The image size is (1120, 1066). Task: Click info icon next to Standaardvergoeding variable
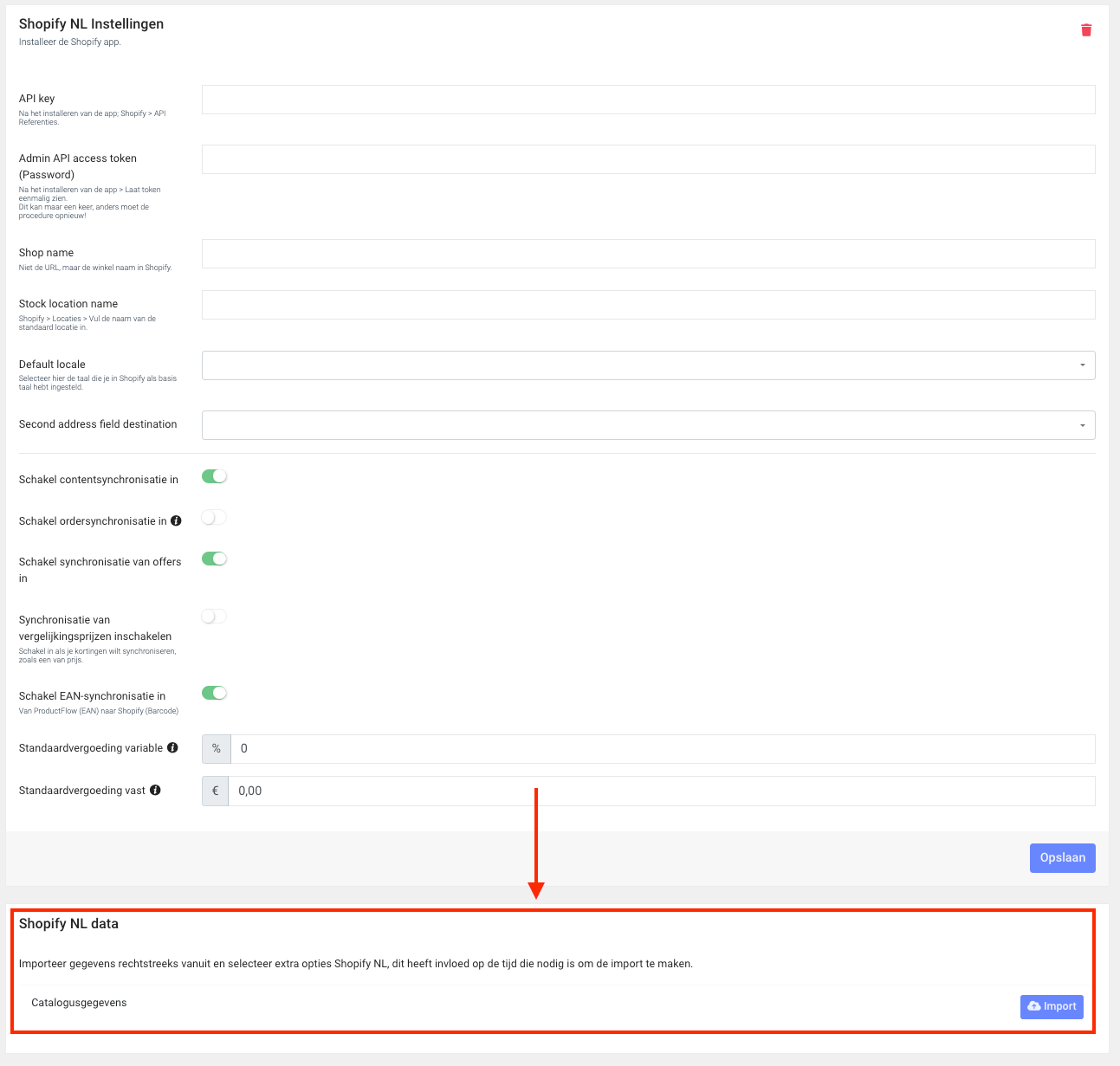point(172,747)
